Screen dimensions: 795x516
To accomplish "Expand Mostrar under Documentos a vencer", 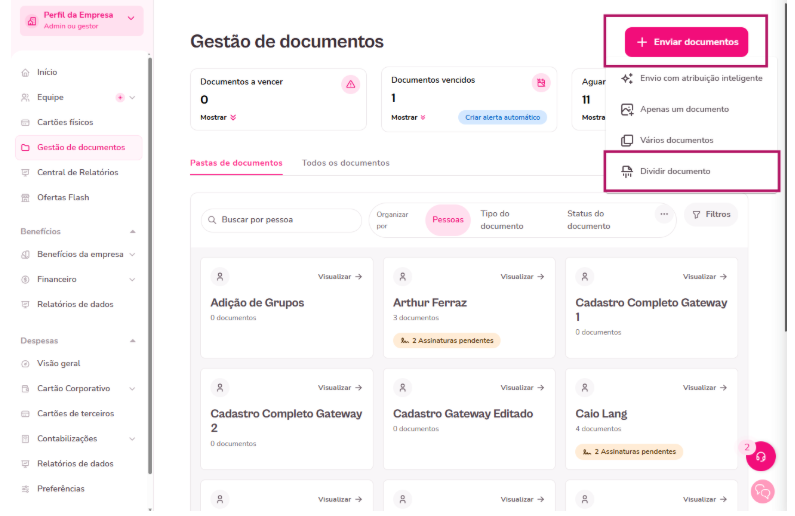I will tap(218, 118).
